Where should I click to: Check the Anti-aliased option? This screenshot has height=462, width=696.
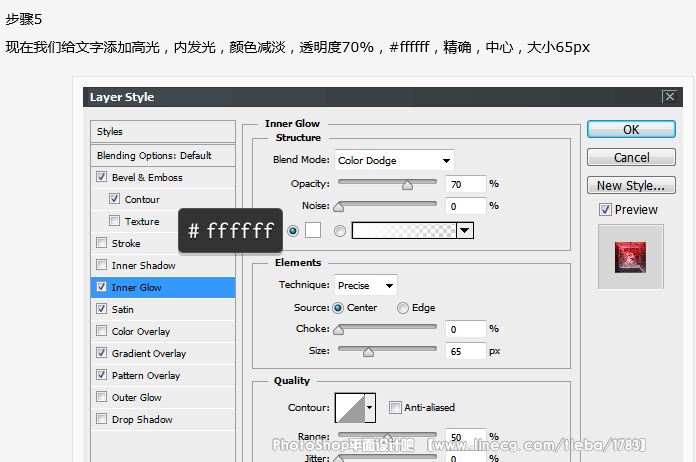[x=395, y=408]
